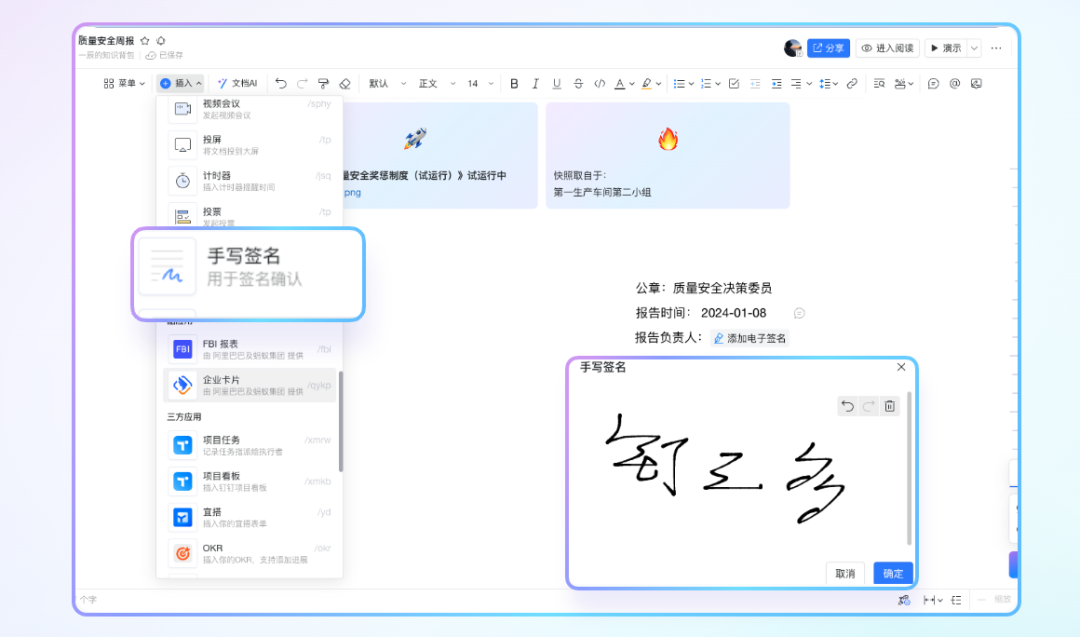Increase the paragraph indent
Viewport: 1080px width, 637px height.
click(776, 83)
